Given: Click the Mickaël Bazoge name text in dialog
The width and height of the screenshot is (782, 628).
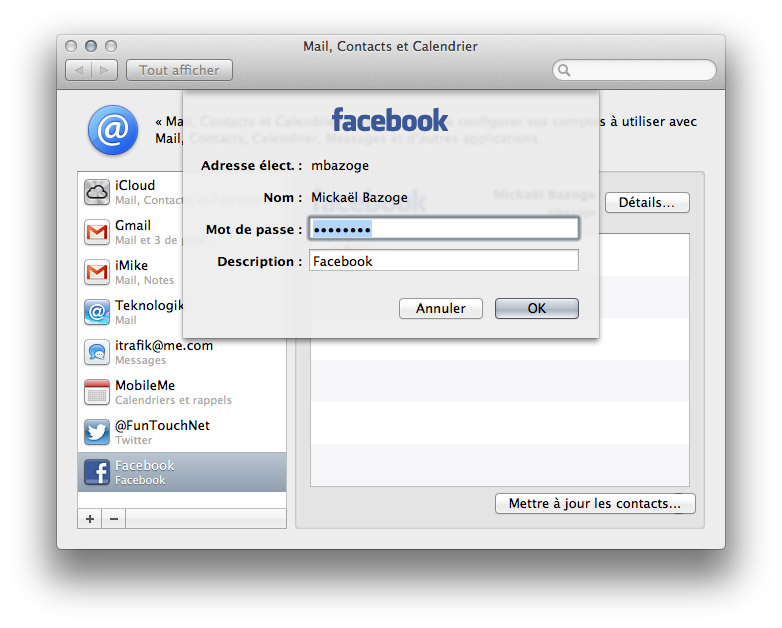Looking at the screenshot, I should (359, 198).
